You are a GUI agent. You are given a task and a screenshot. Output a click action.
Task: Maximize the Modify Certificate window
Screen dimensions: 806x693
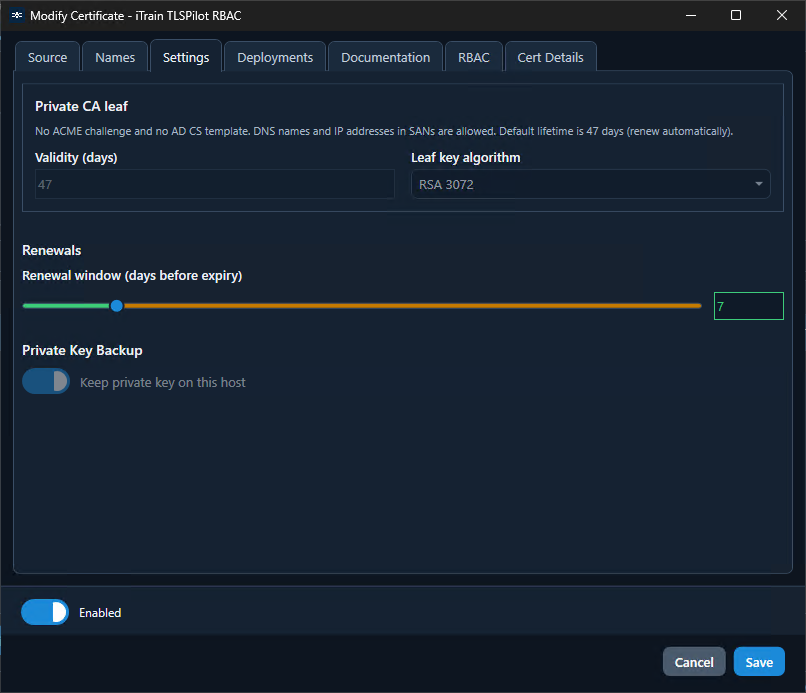736,15
